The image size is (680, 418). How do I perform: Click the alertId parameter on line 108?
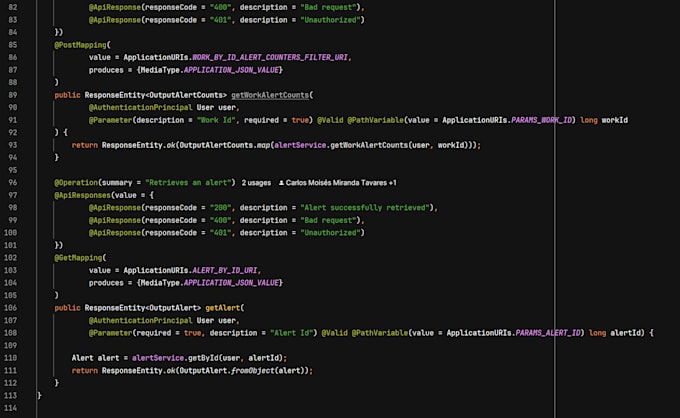(x=625, y=333)
